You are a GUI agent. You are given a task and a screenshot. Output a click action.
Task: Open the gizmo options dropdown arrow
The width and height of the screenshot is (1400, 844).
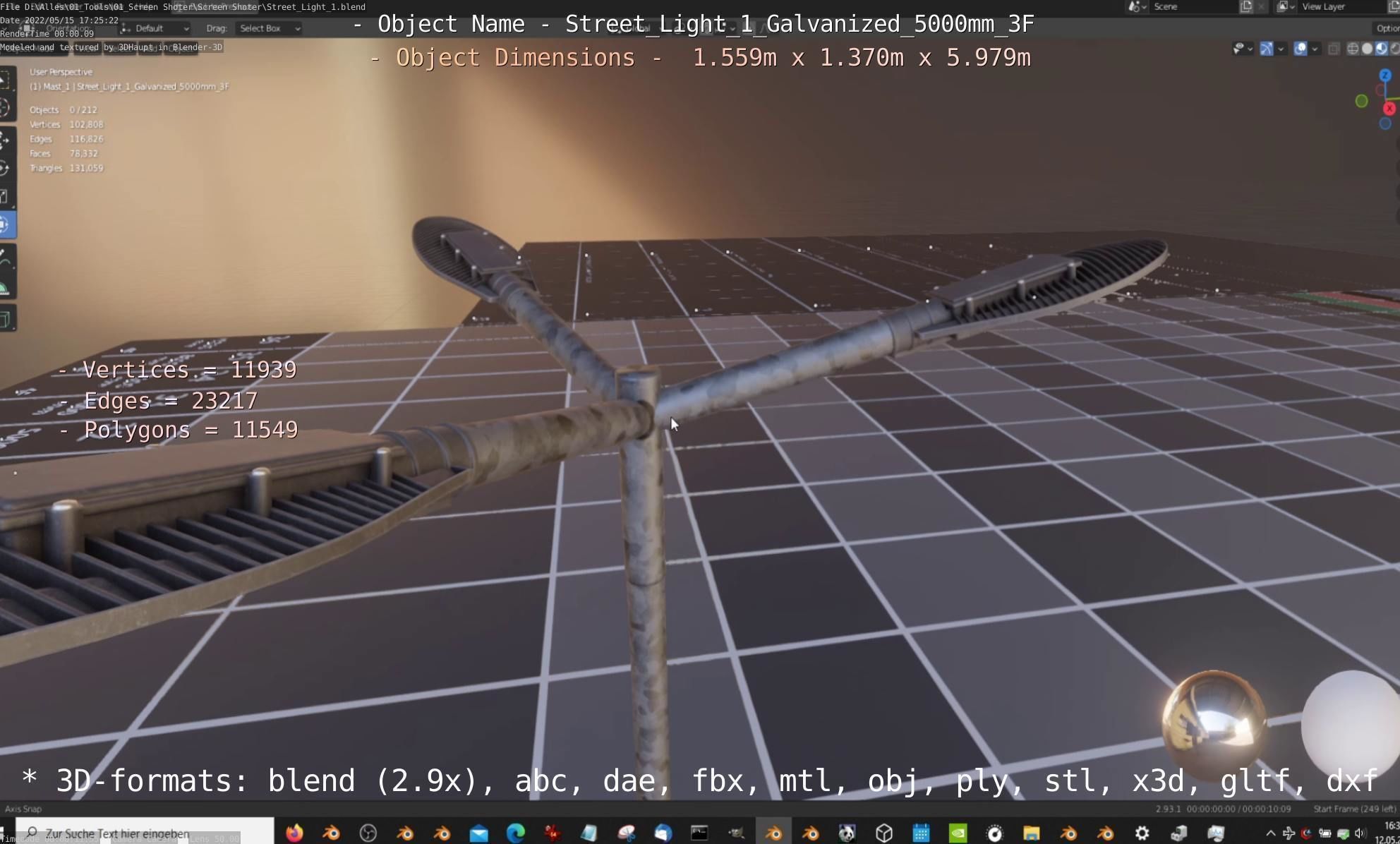tap(1281, 49)
